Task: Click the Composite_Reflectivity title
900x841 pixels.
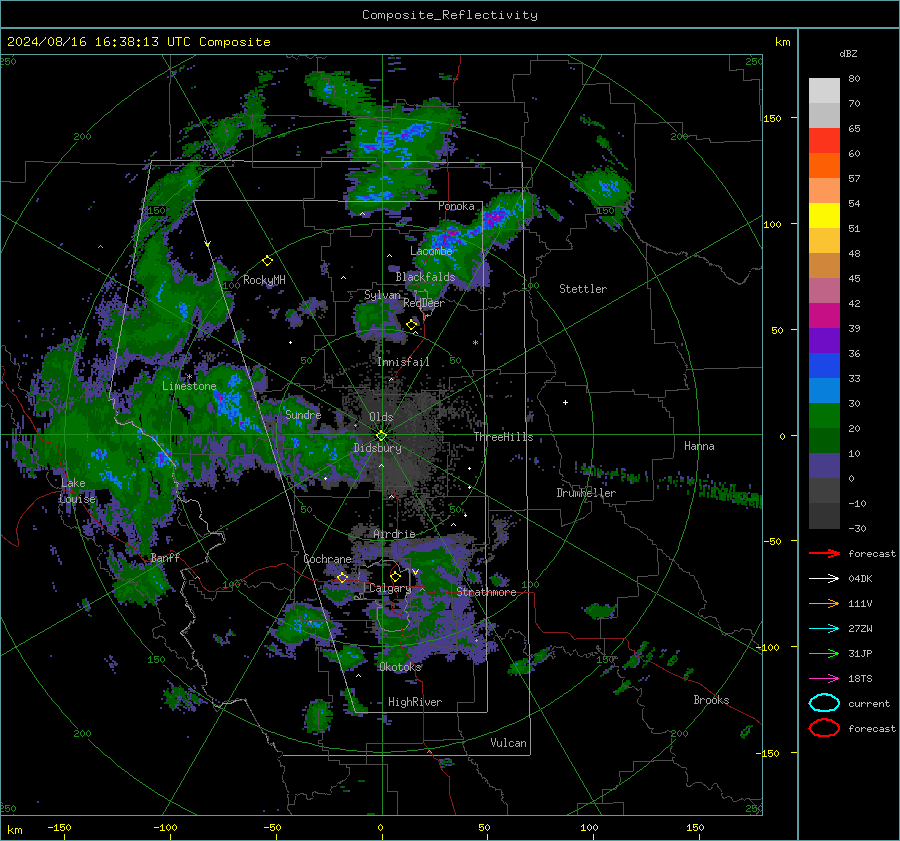Action: (449, 15)
